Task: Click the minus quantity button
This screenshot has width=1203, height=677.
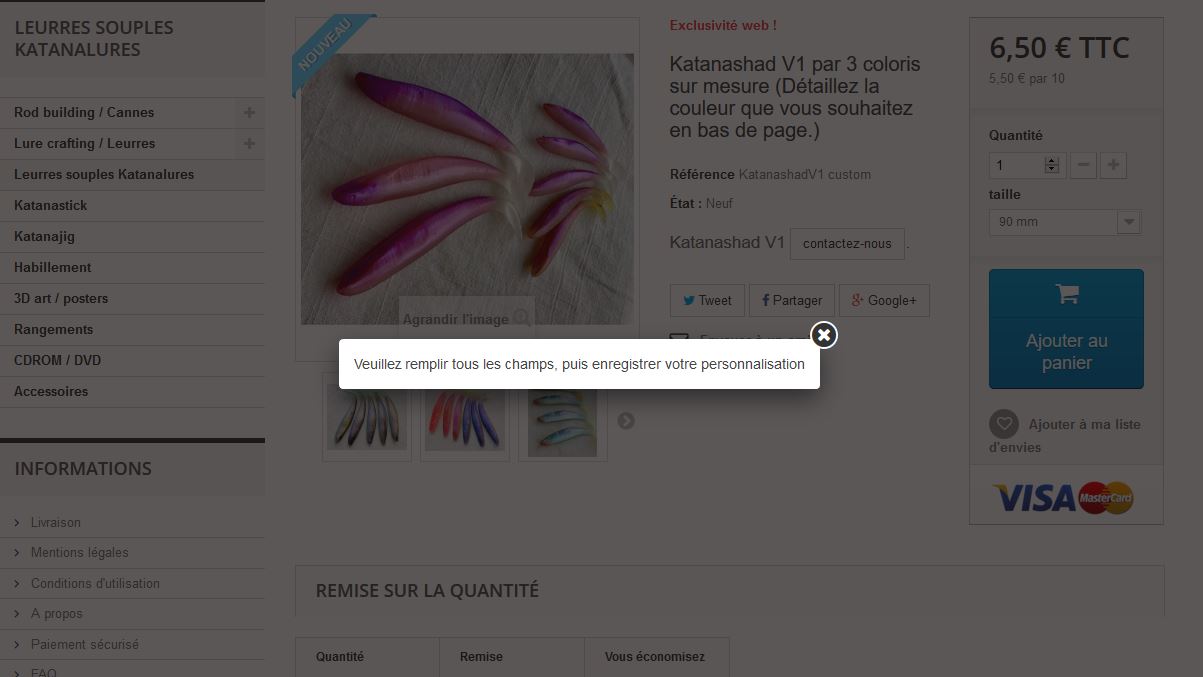Action: coord(1083,165)
